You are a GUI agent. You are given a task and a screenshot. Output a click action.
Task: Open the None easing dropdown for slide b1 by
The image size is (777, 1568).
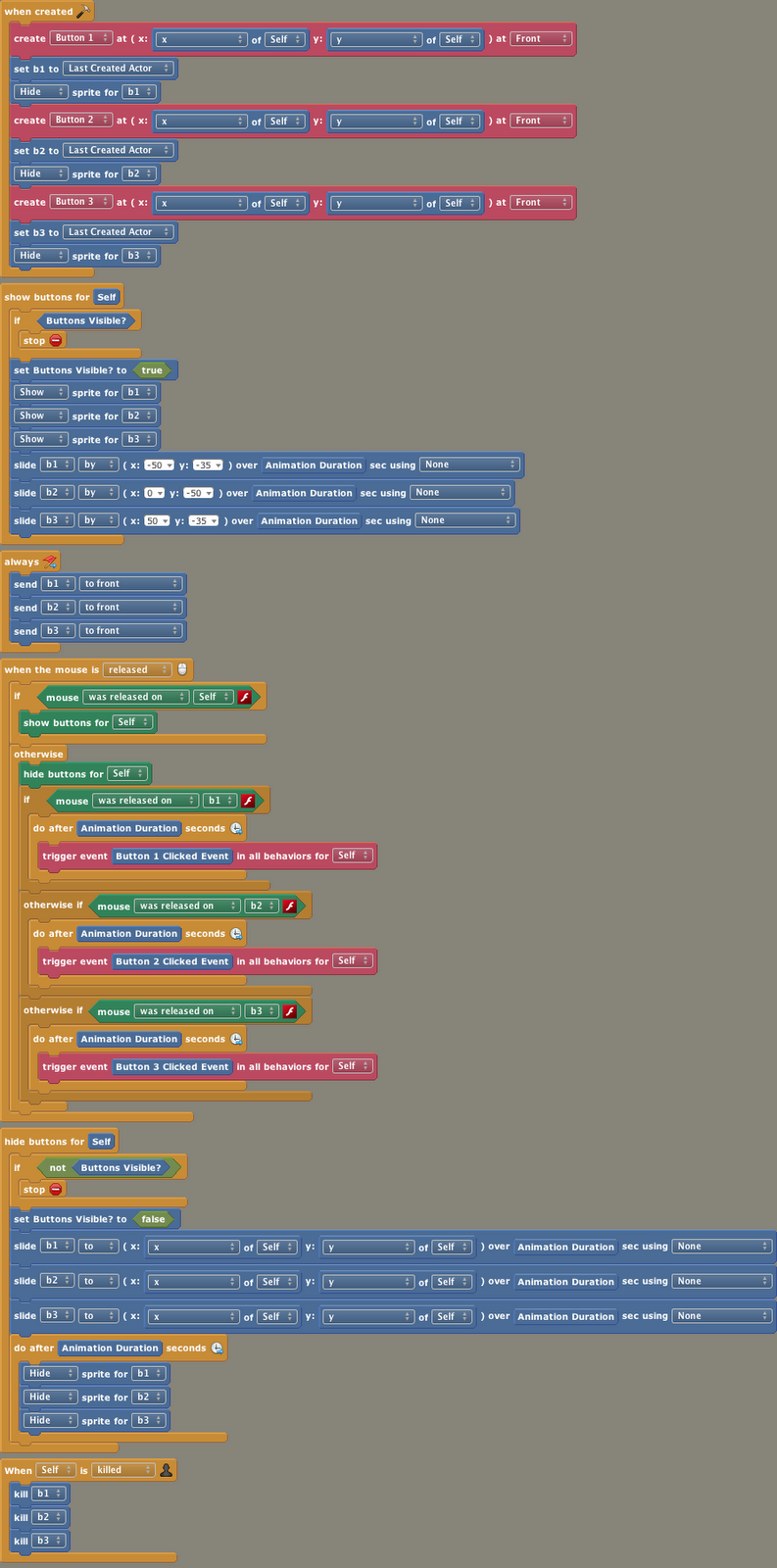click(x=469, y=465)
